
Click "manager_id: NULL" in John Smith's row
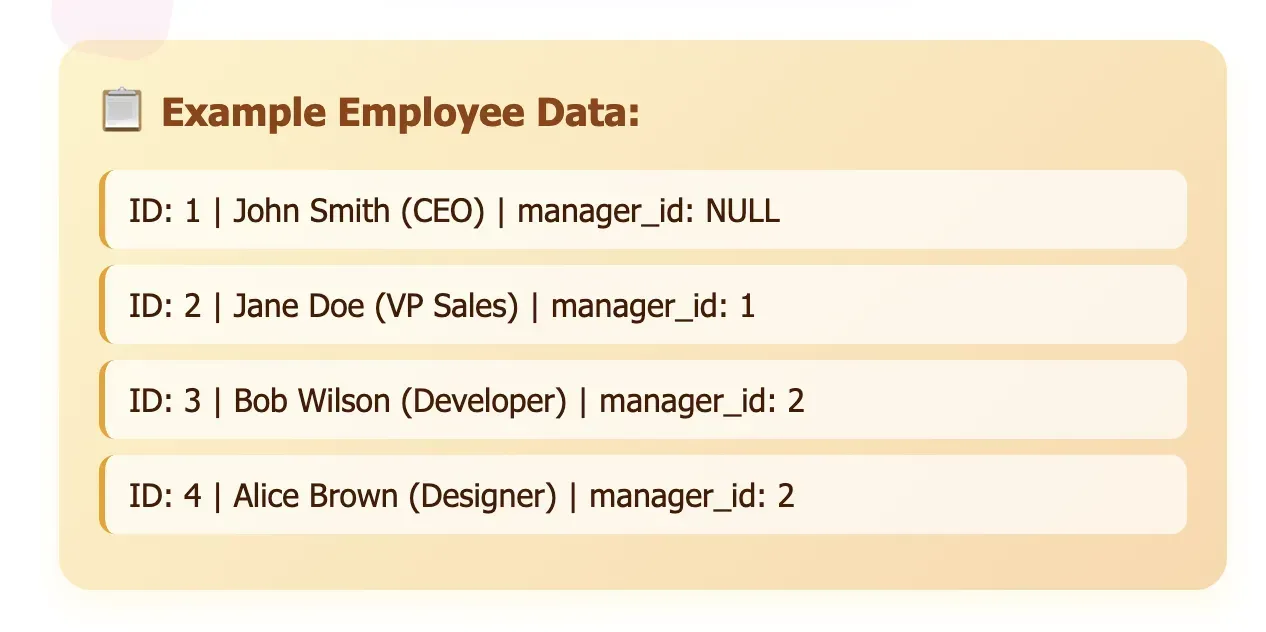tap(648, 211)
